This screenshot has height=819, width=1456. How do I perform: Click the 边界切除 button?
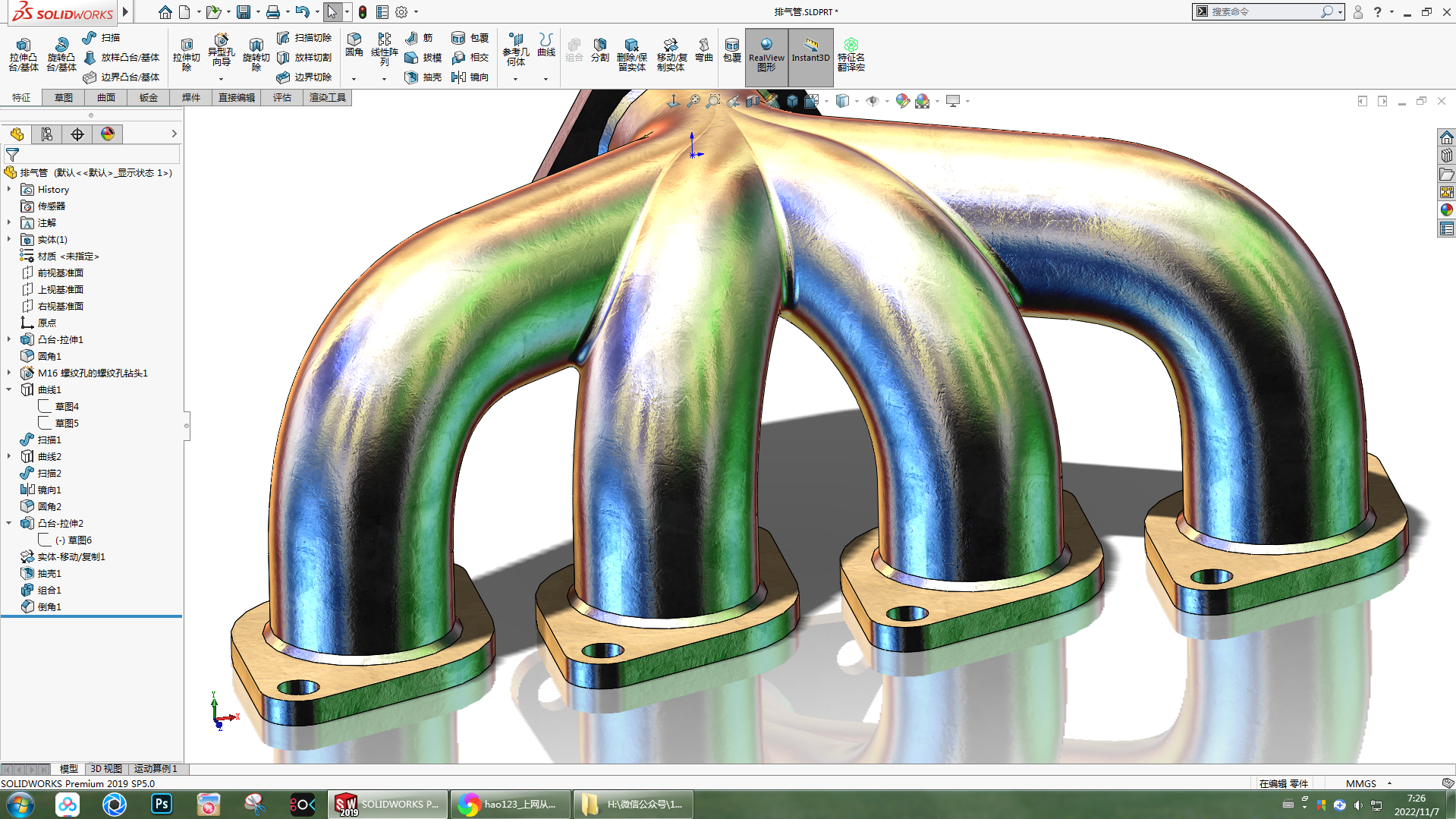click(304, 77)
